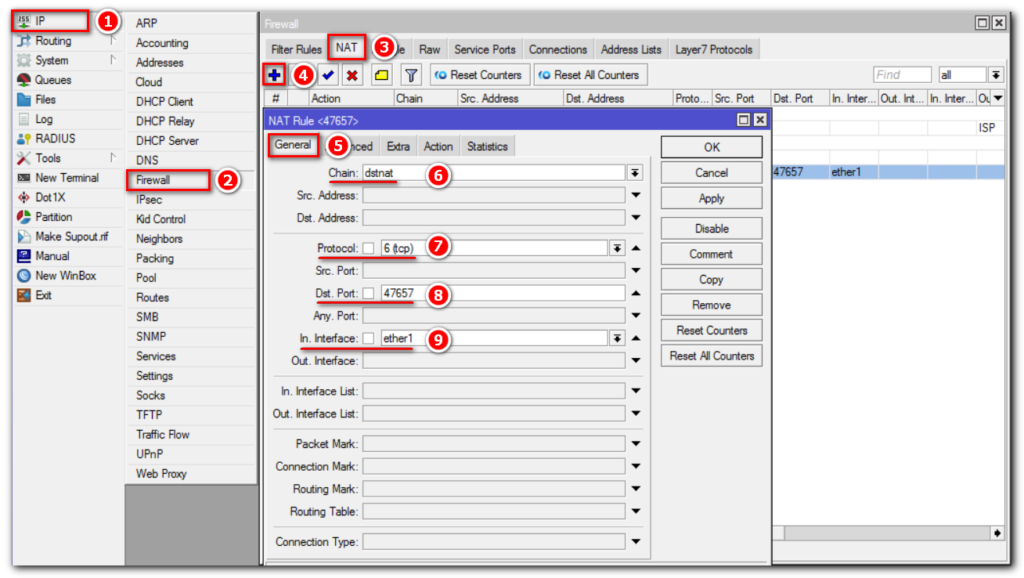The width and height of the screenshot is (1024, 578).
Task: Click the blue plus add rule icon
Action: tap(274, 75)
